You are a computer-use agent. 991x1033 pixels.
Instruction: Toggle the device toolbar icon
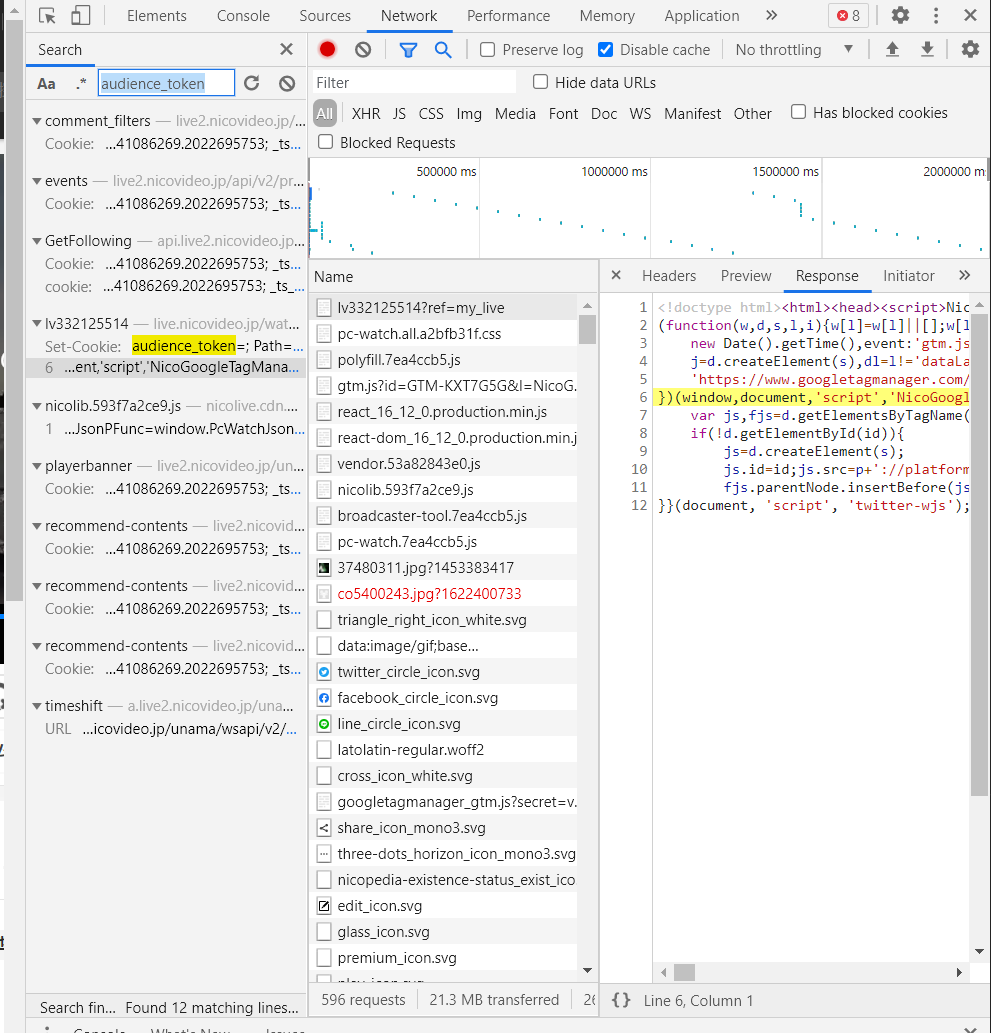(x=80, y=15)
